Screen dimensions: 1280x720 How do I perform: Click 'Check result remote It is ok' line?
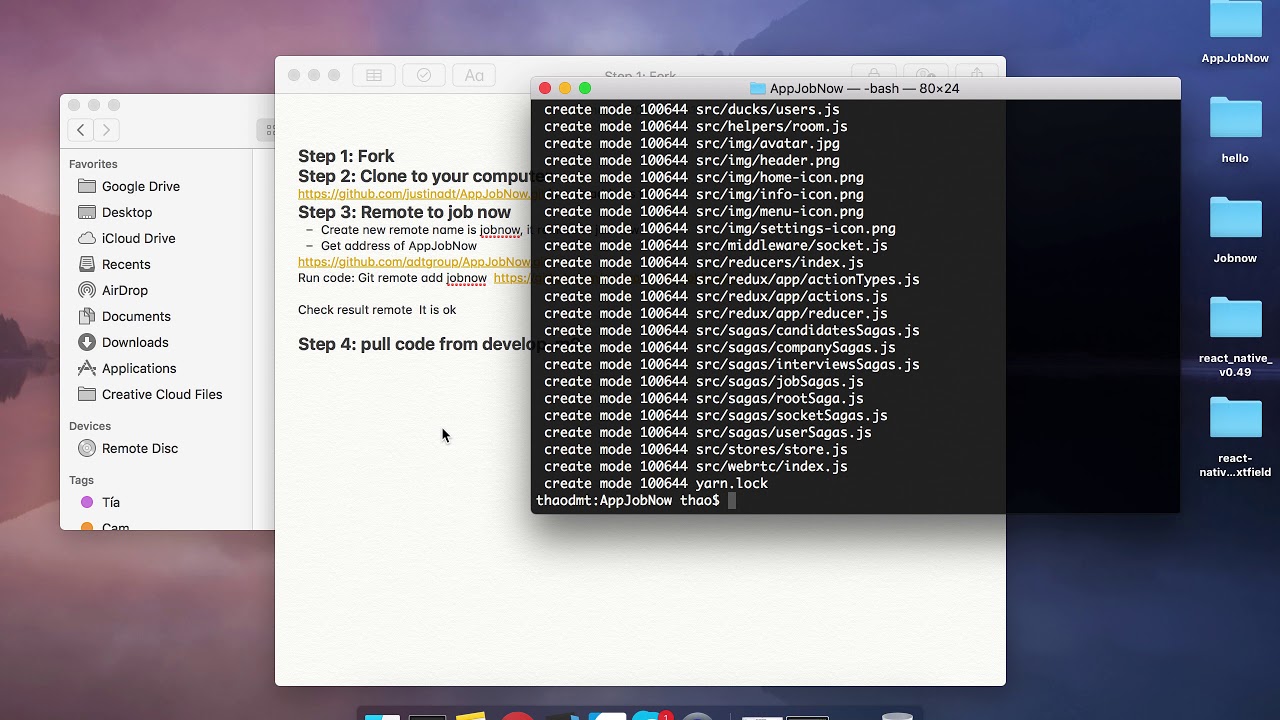coord(377,310)
